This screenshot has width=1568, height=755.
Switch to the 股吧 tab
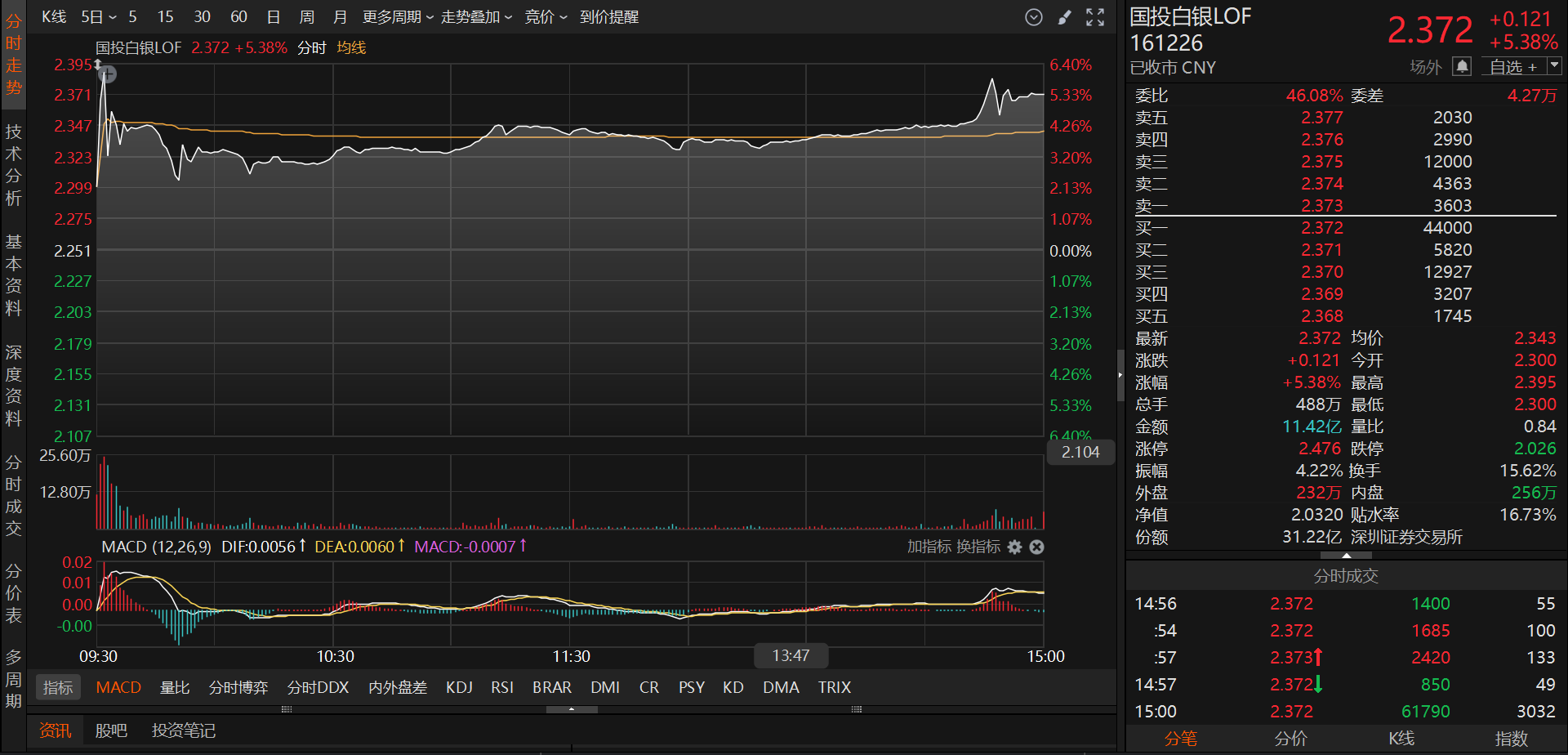pyautogui.click(x=111, y=730)
